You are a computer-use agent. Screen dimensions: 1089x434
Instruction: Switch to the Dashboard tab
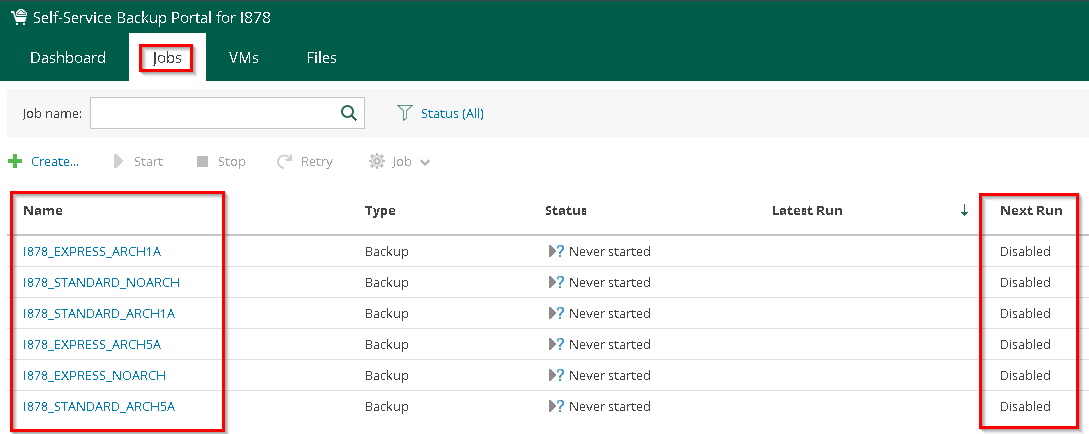(x=68, y=57)
